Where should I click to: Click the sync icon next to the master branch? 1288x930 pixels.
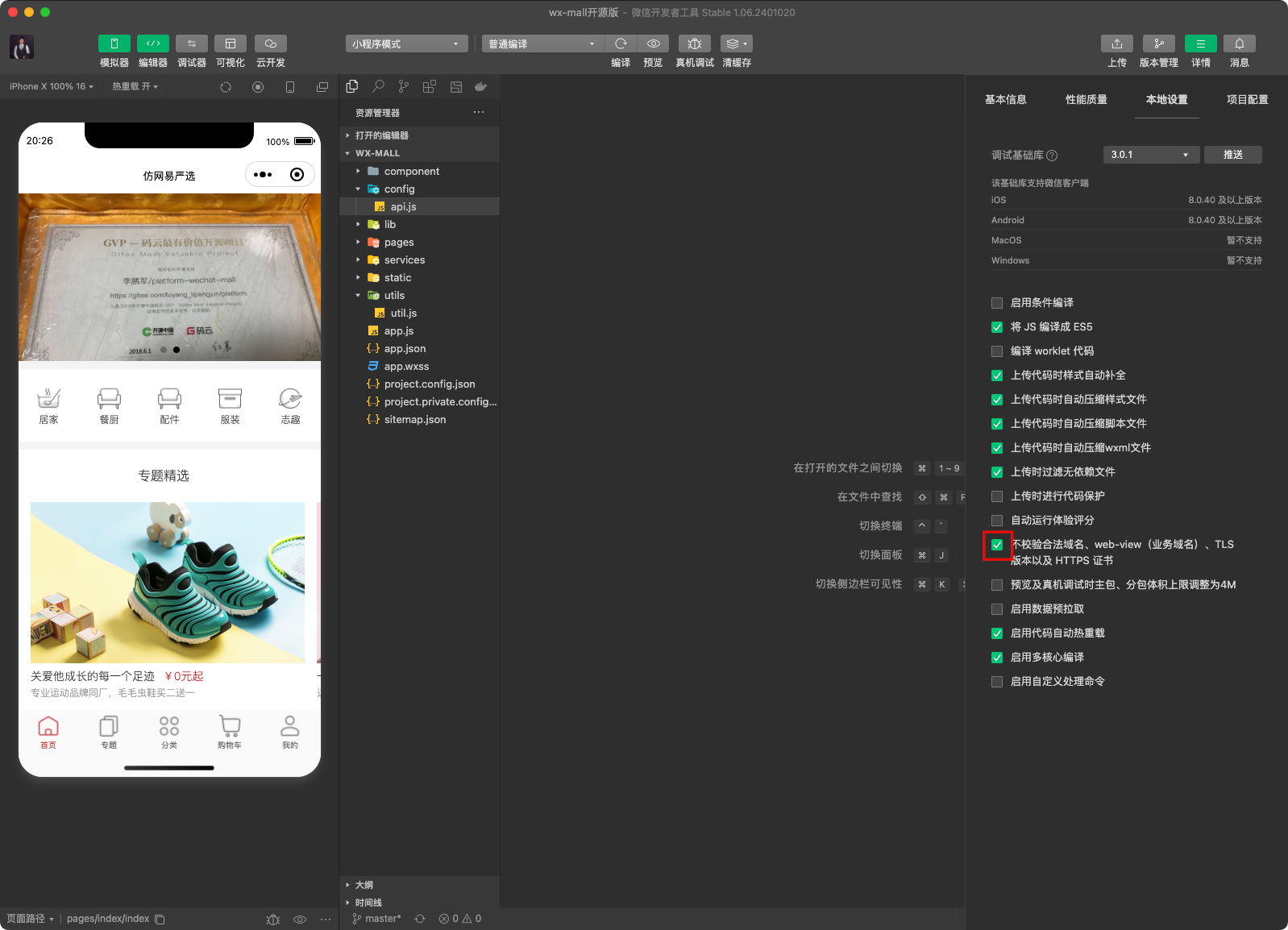tap(420, 919)
